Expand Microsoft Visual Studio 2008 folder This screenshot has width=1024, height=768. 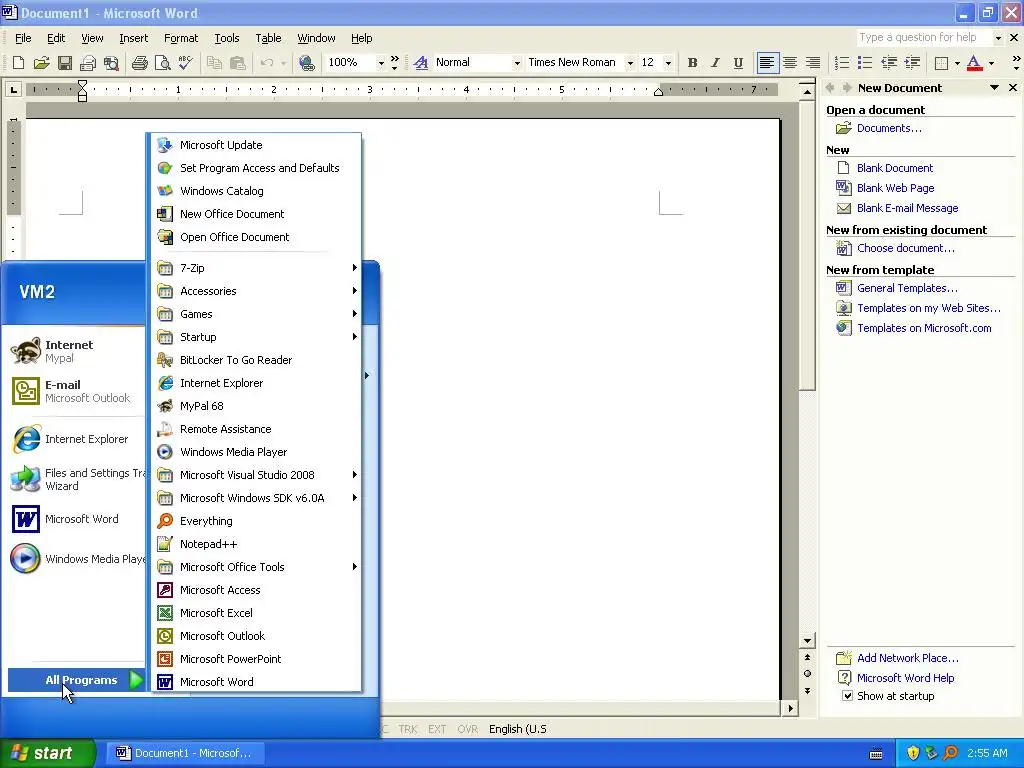tap(256, 475)
